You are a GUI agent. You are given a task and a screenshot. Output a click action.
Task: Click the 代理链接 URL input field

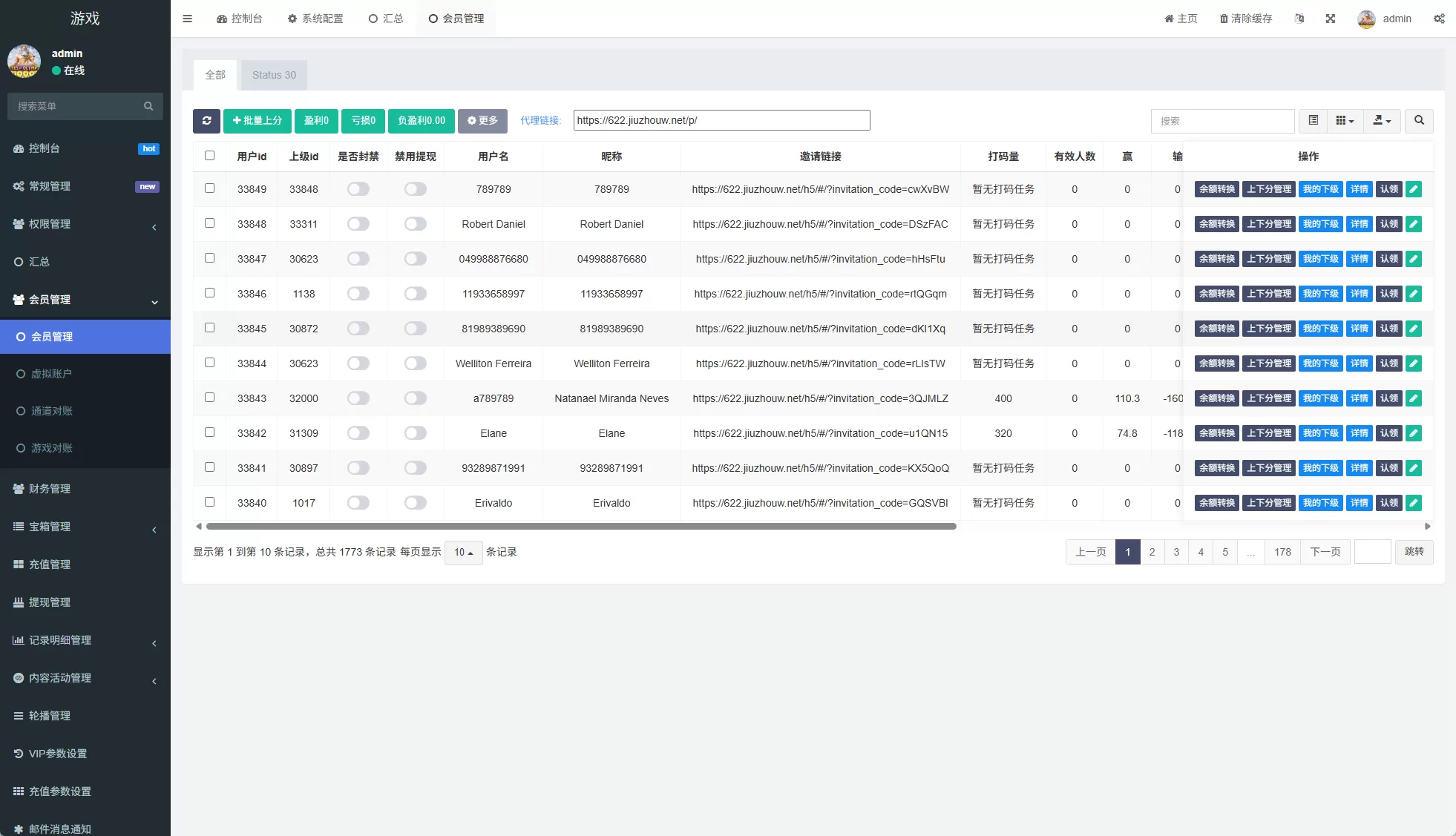(x=721, y=120)
